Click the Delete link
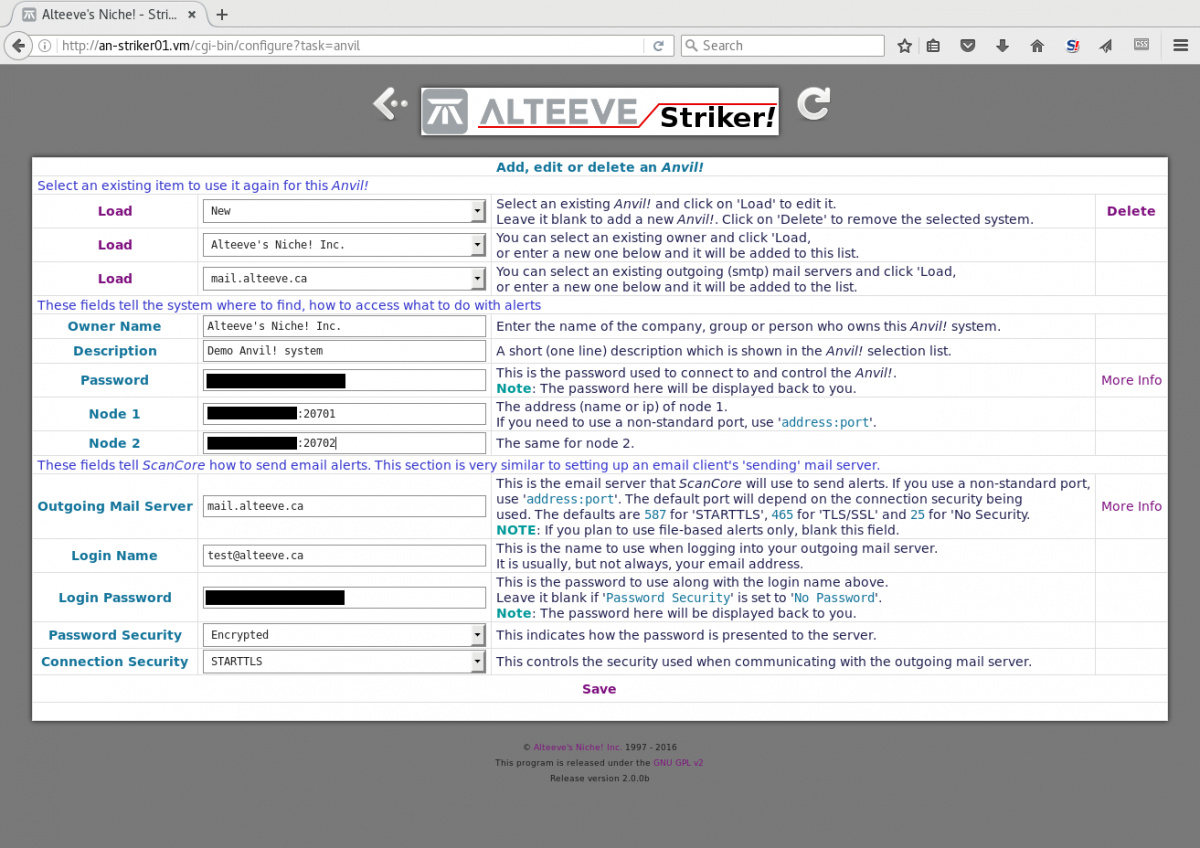This screenshot has height=848, width=1200. coord(1130,211)
